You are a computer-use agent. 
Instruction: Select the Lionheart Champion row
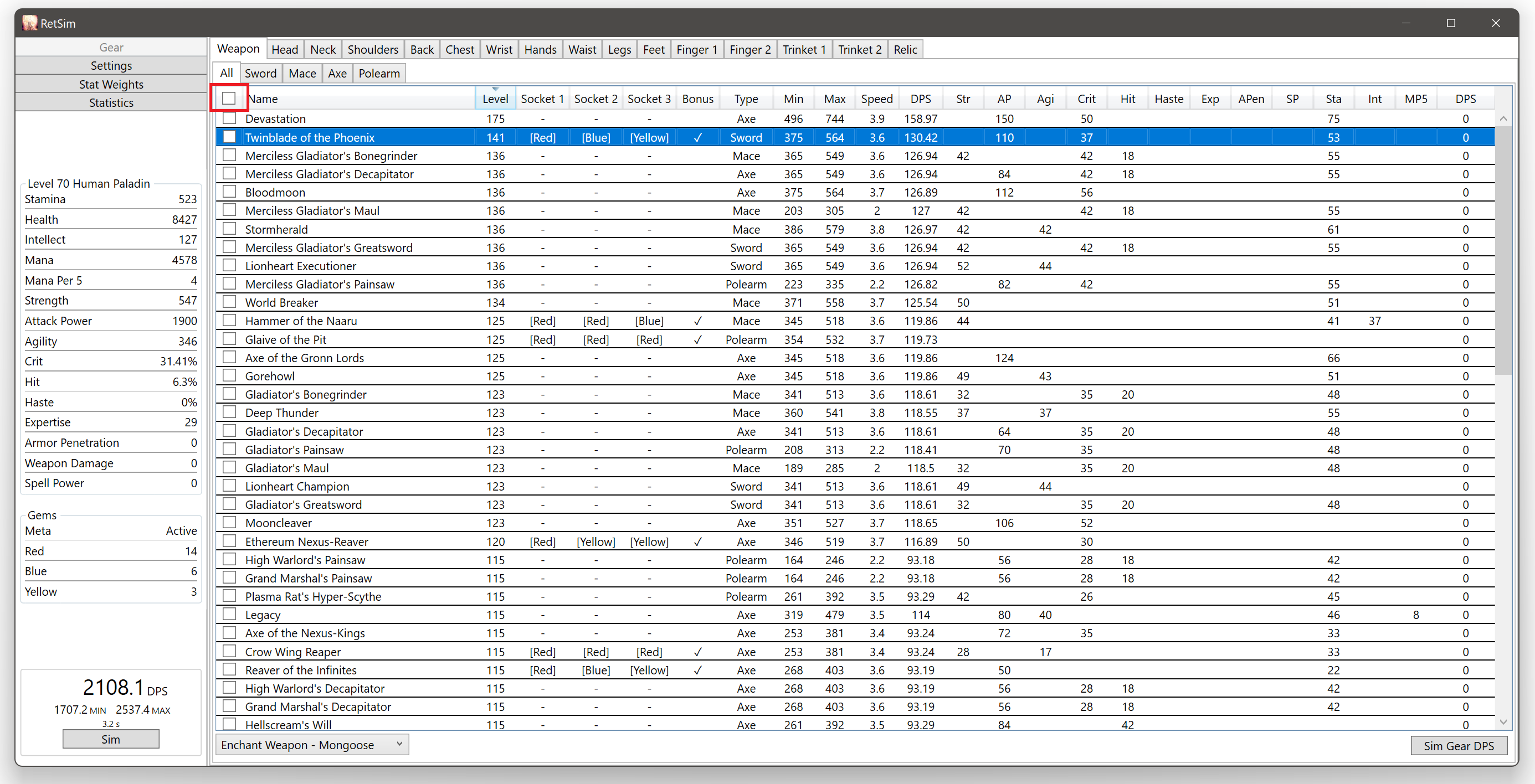855,486
